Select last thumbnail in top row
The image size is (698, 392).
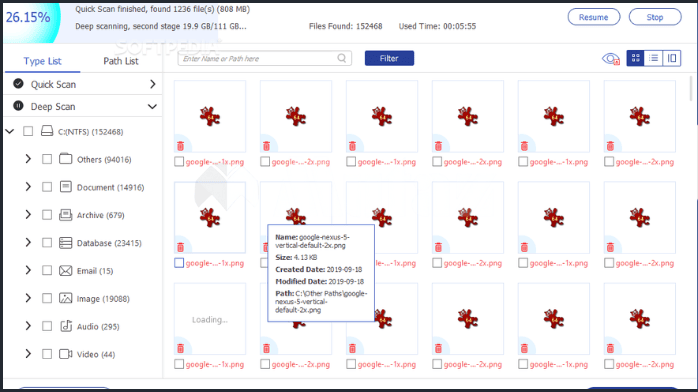point(640,117)
